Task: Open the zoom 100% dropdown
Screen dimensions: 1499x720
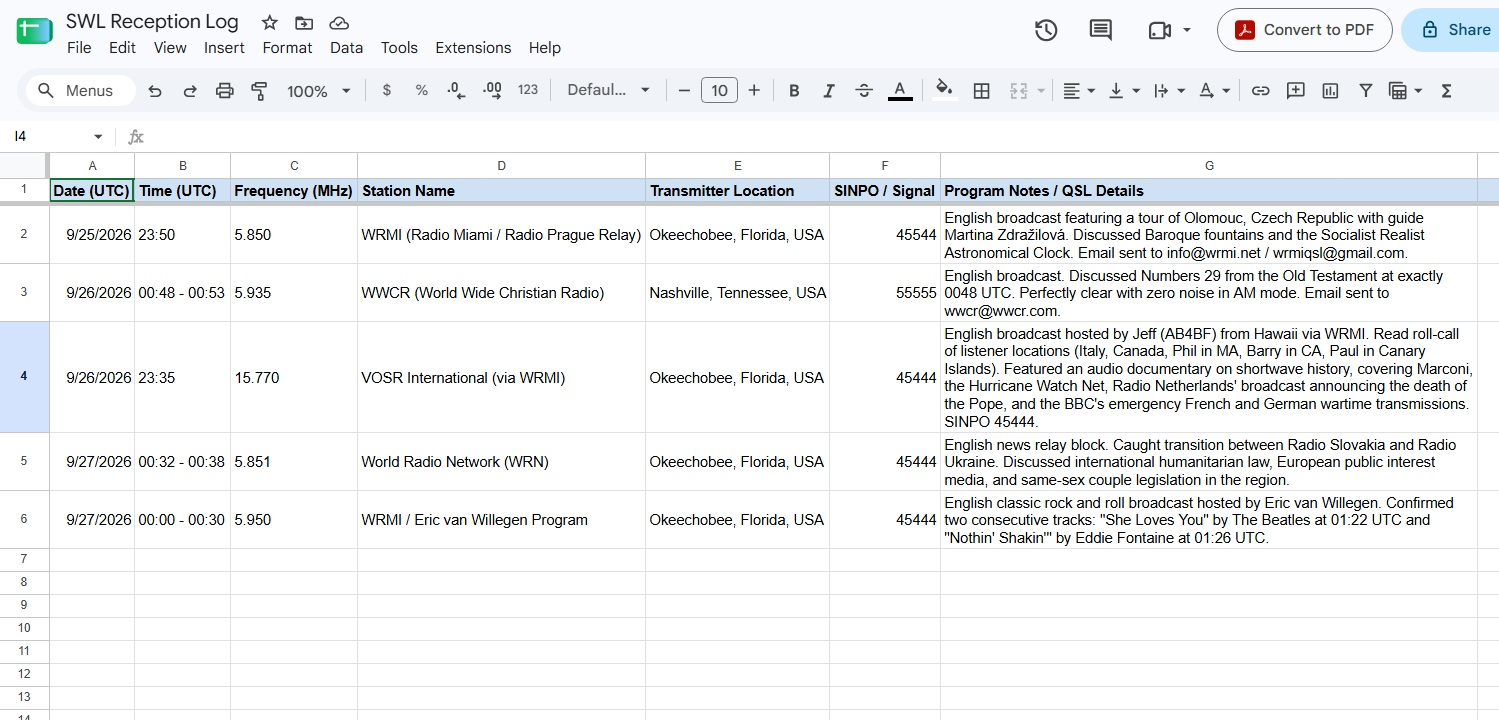Action: 318,91
